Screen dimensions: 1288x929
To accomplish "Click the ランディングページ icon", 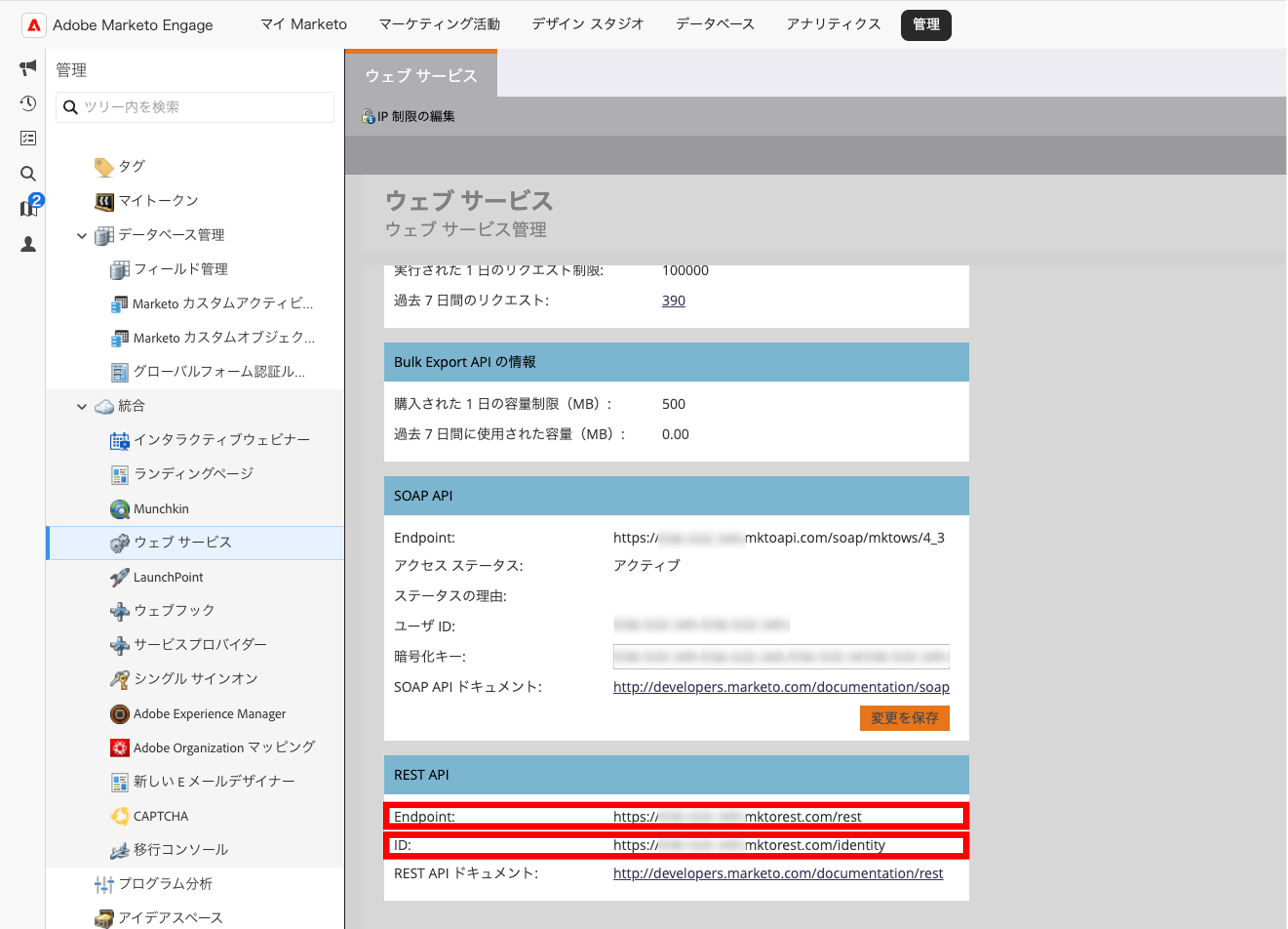I will coord(119,474).
